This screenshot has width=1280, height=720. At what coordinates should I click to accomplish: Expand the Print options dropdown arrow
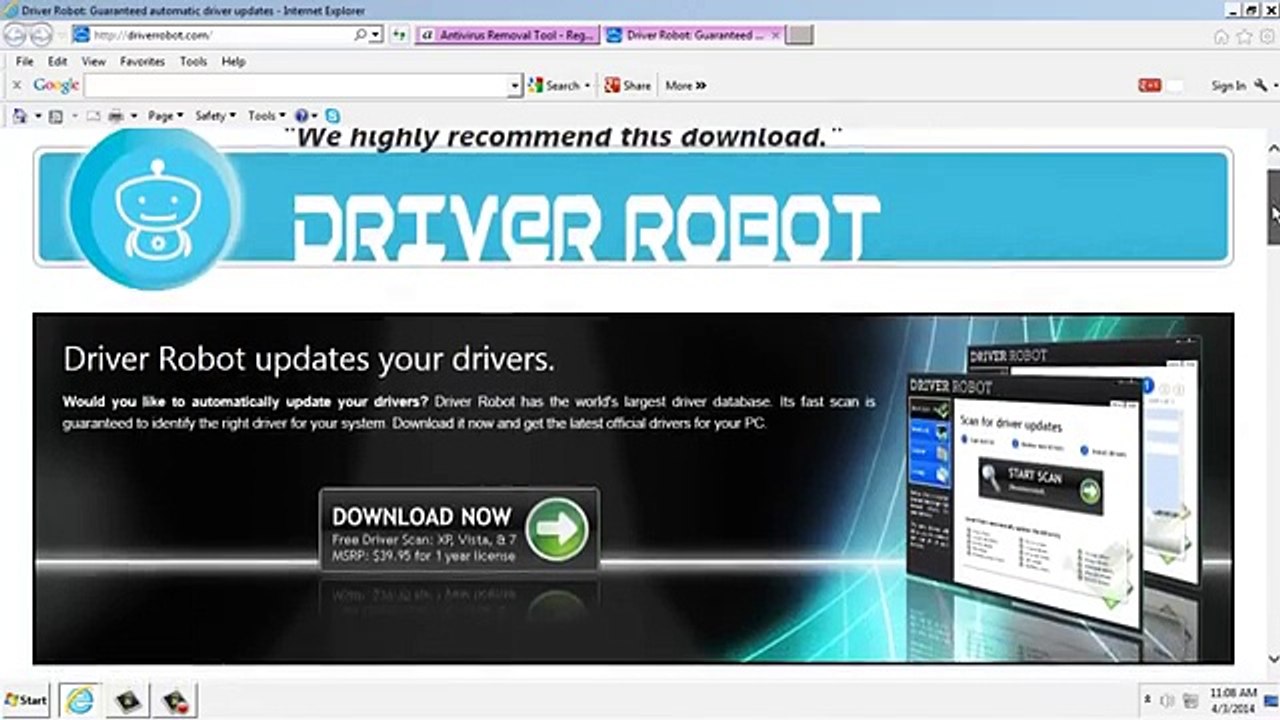pyautogui.click(x=133, y=116)
